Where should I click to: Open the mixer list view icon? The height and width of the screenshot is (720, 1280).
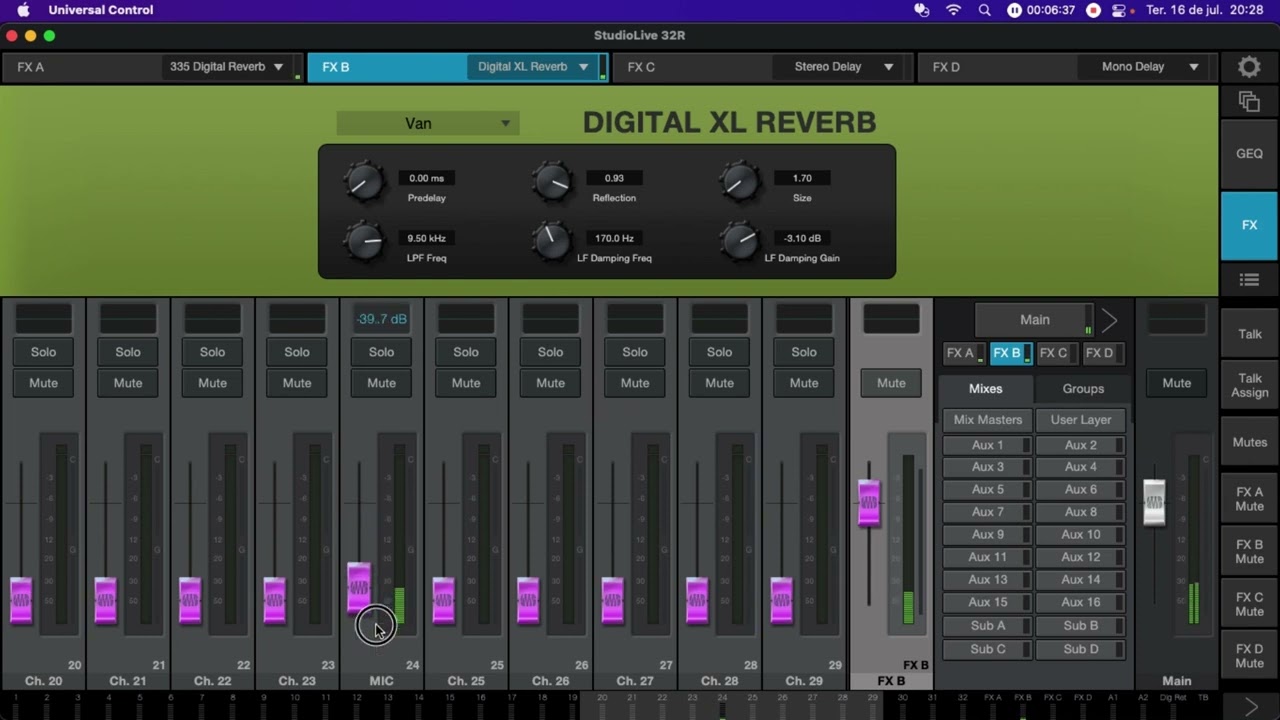pyautogui.click(x=1249, y=281)
